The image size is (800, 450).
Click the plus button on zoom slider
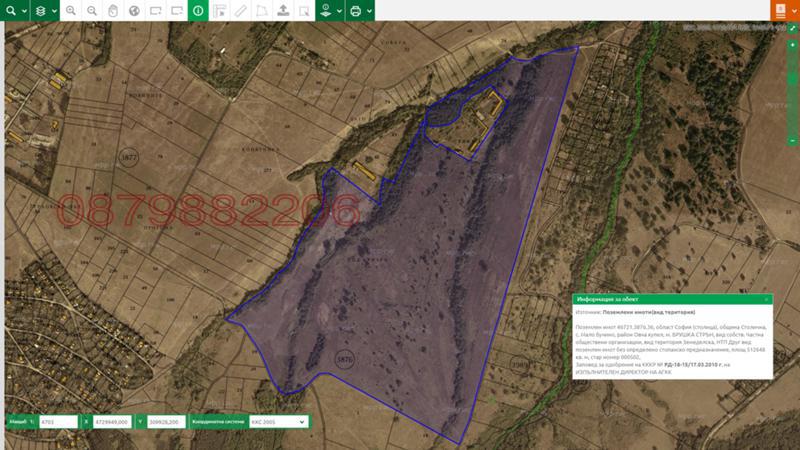pos(792,44)
